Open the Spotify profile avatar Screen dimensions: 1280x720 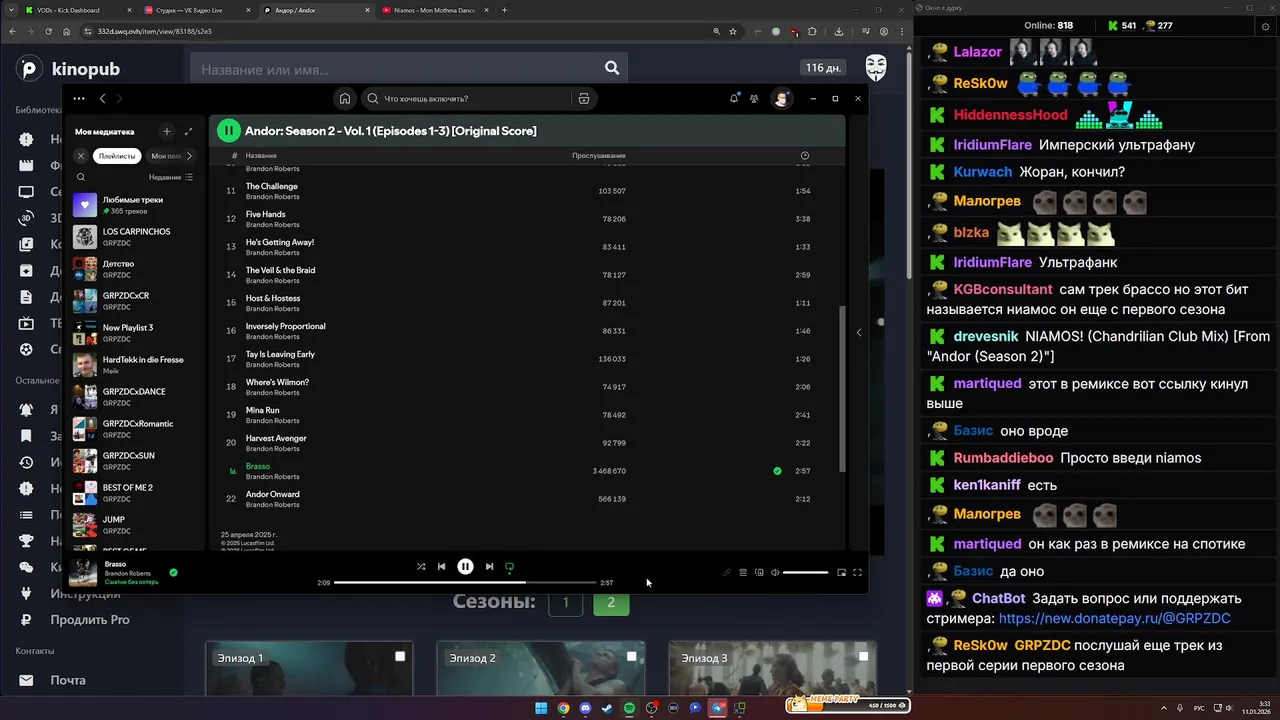[782, 98]
